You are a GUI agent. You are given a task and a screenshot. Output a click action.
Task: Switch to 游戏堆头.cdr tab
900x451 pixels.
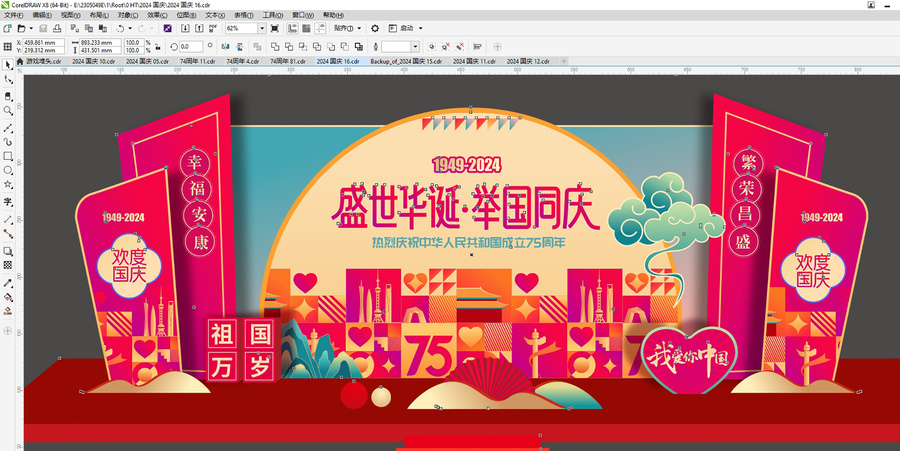tap(44, 61)
